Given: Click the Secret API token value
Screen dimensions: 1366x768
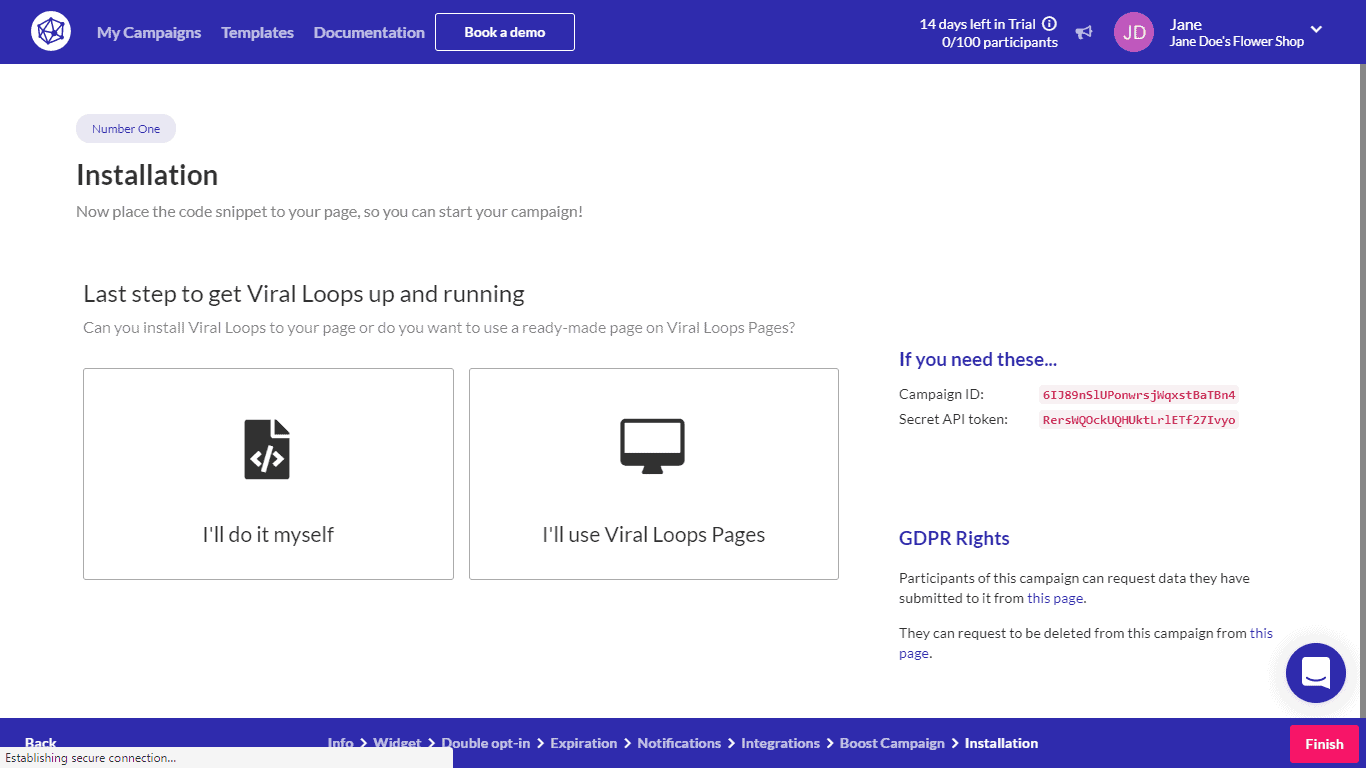Looking at the screenshot, I should (x=1139, y=420).
